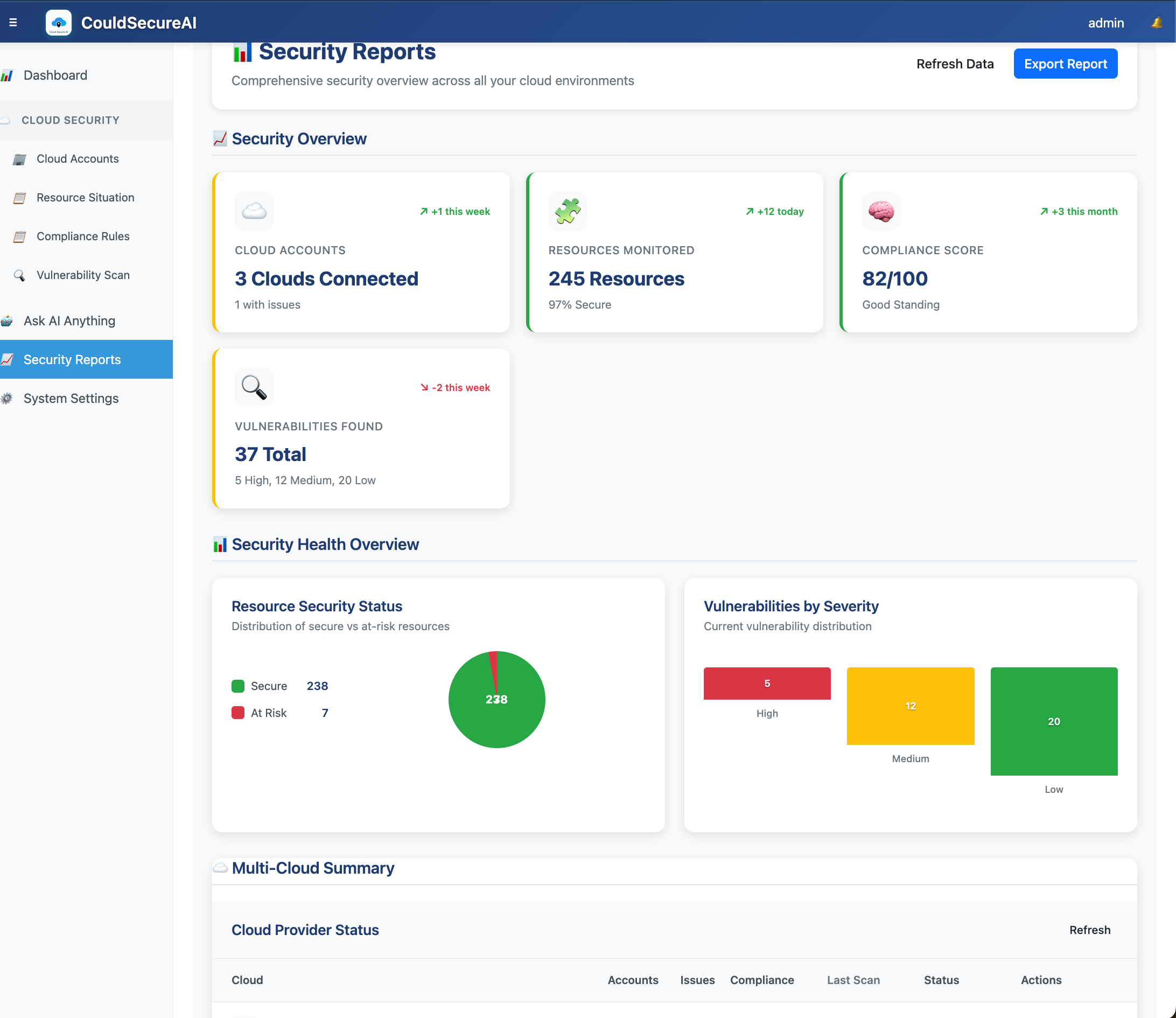Viewport: 1176px width, 1018px height.
Task: Open the admin account menu
Action: [1105, 23]
